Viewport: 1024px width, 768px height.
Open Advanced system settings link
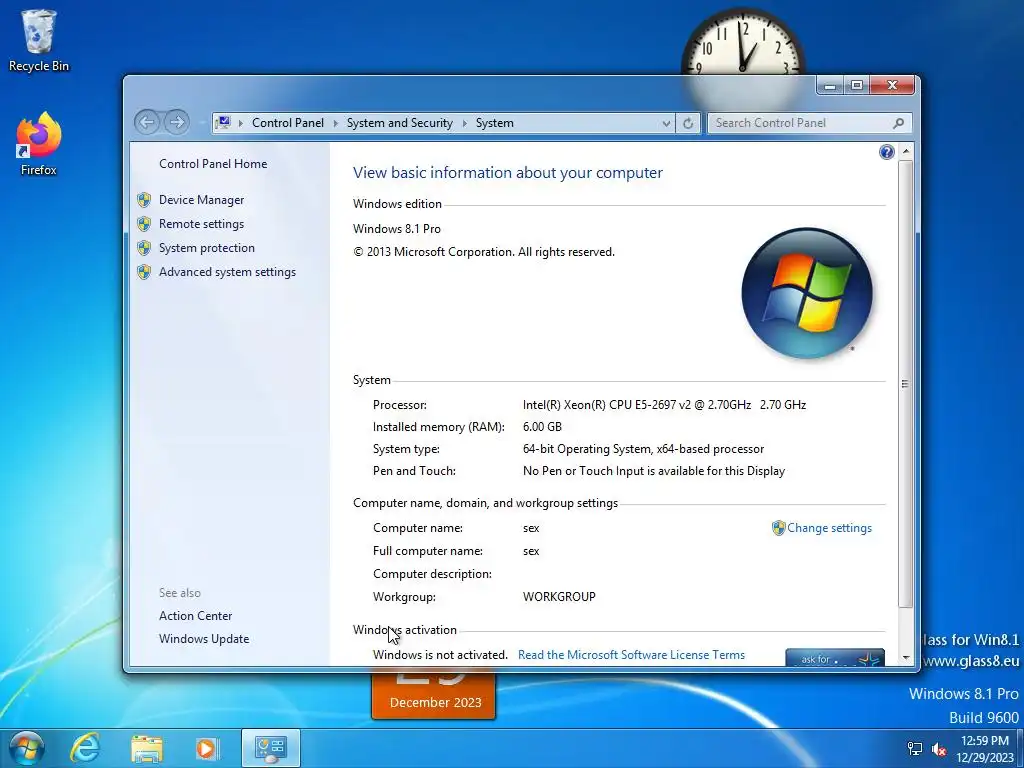[227, 272]
